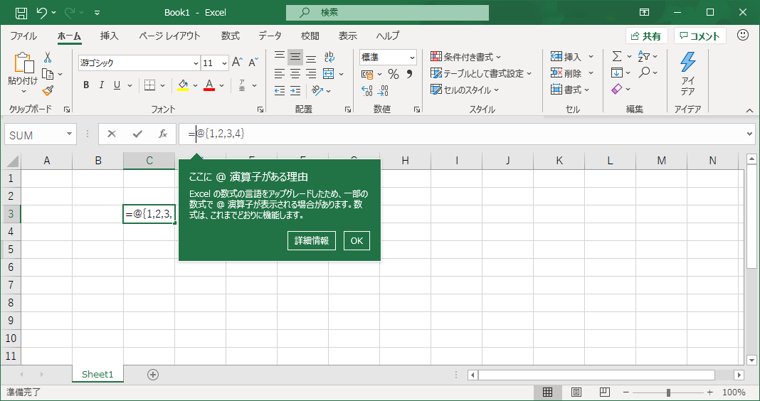Screen dimensions: 760x401
Task: Switch to the ページ レイアウト tab
Action: (x=170, y=36)
